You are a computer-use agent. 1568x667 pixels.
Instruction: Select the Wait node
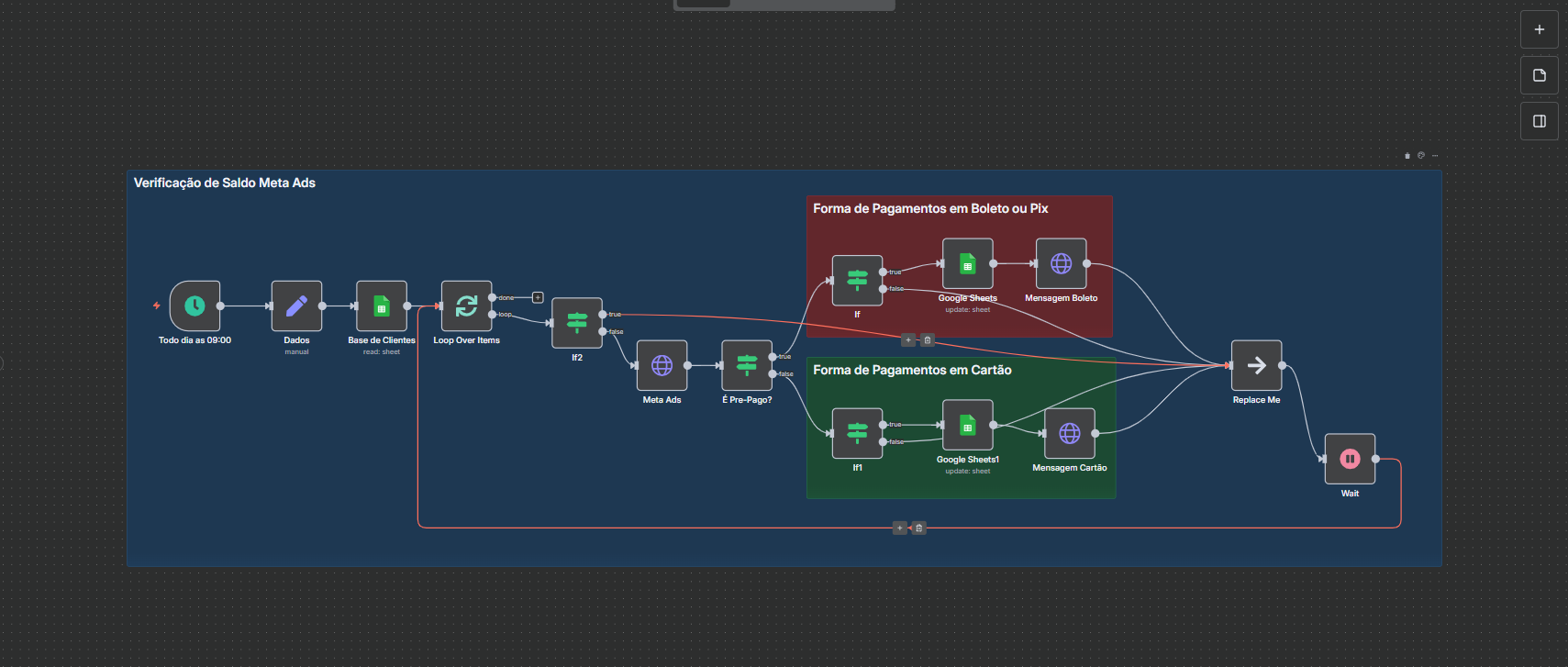1350,459
